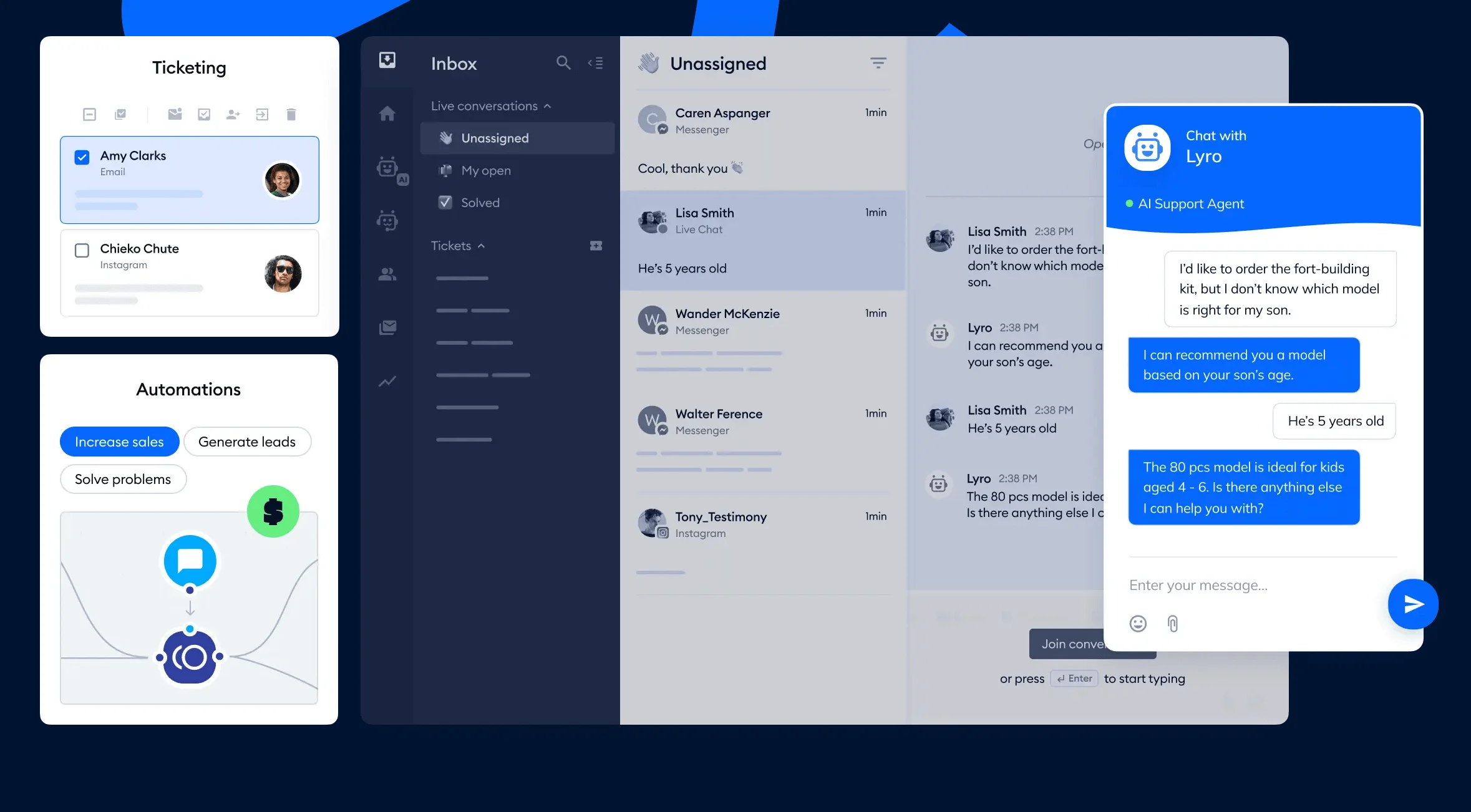Open emoji picker in Lyro chat
Screen dimensions: 1471x812
tap(1138, 624)
